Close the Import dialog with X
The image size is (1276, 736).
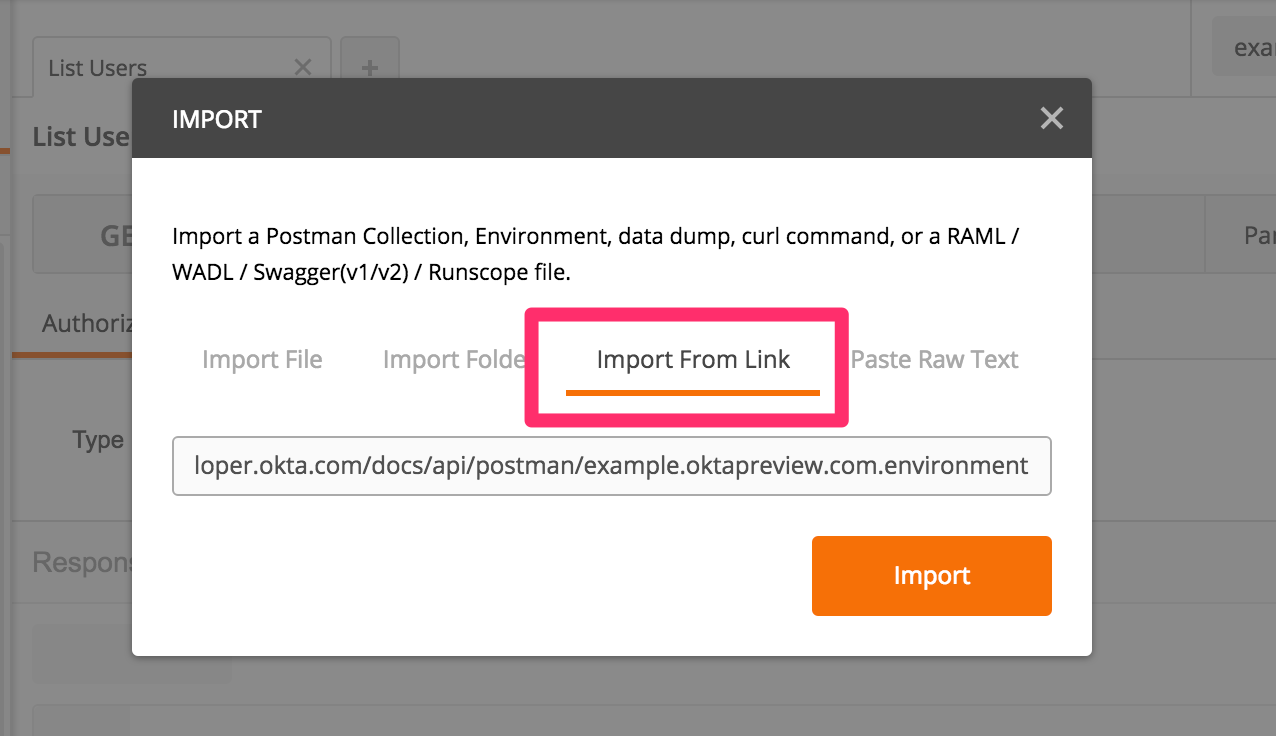click(1051, 119)
